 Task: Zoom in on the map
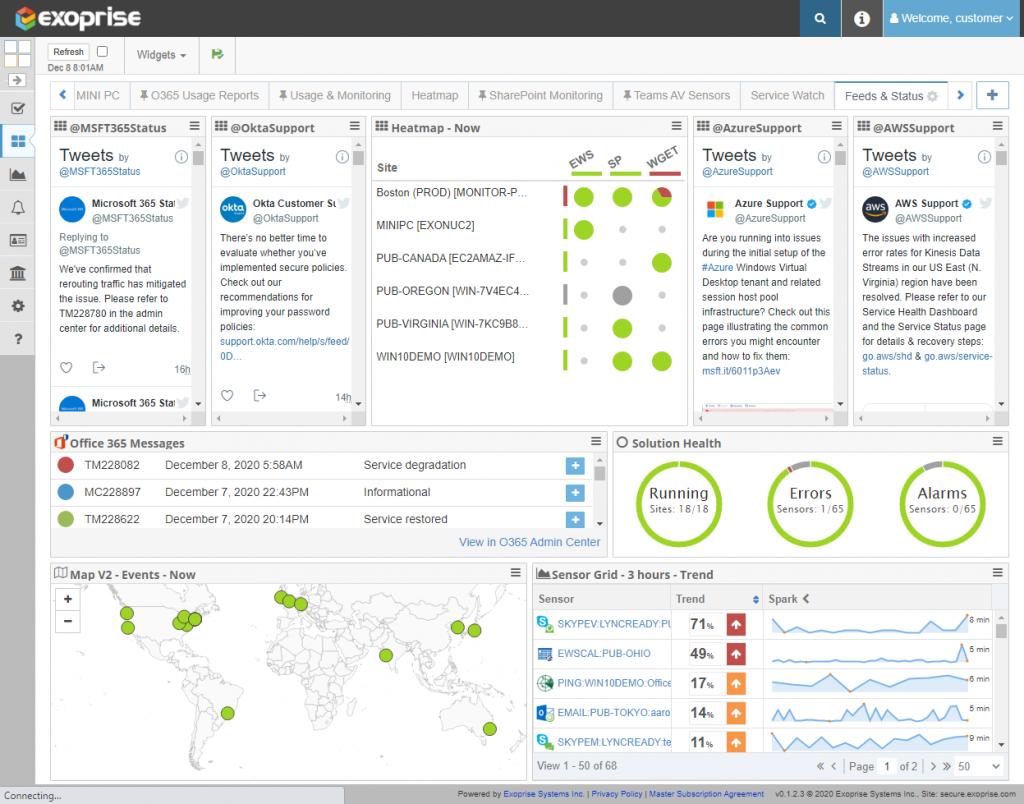tap(68, 599)
